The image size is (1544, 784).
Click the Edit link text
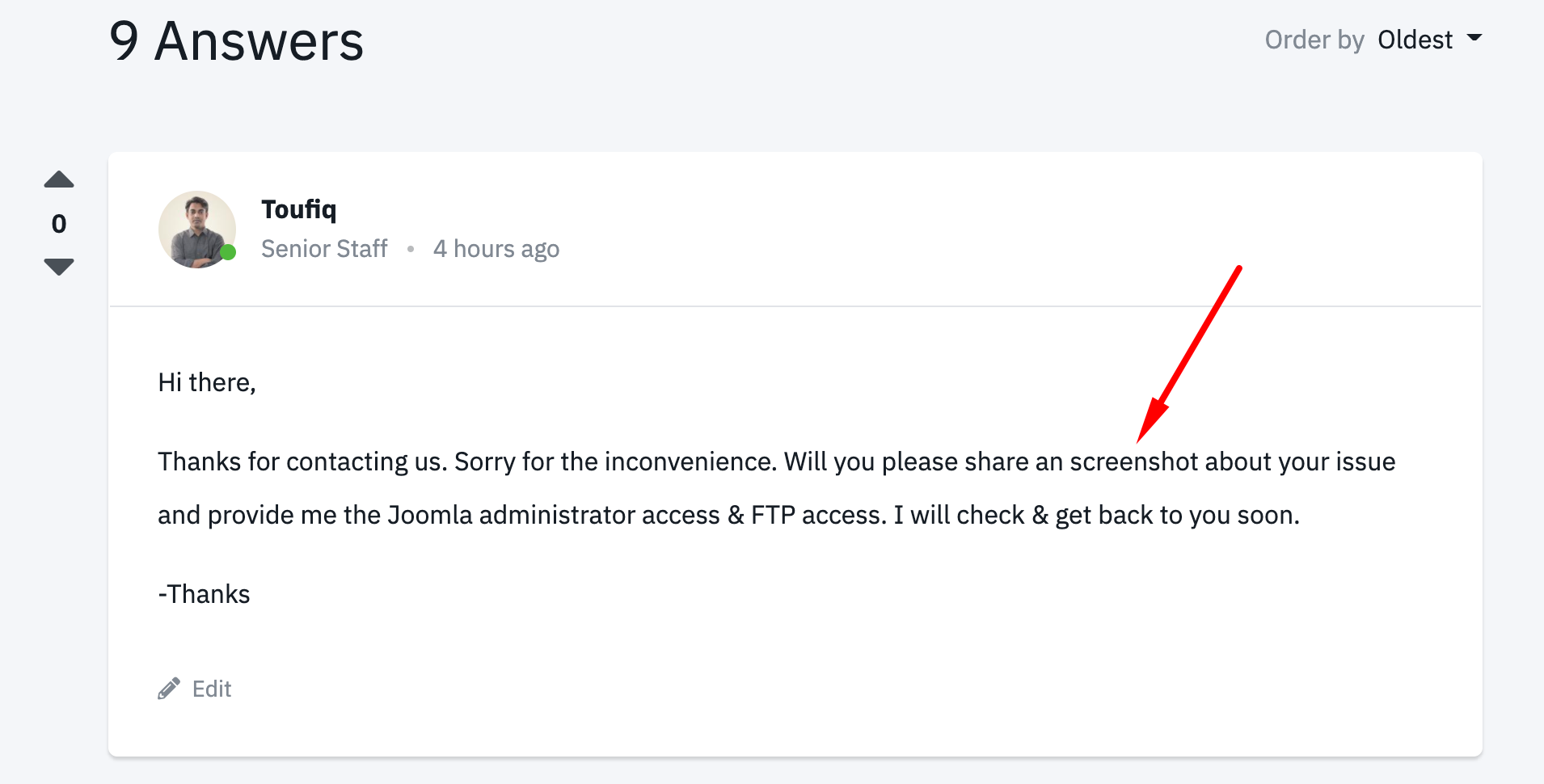[x=212, y=689]
